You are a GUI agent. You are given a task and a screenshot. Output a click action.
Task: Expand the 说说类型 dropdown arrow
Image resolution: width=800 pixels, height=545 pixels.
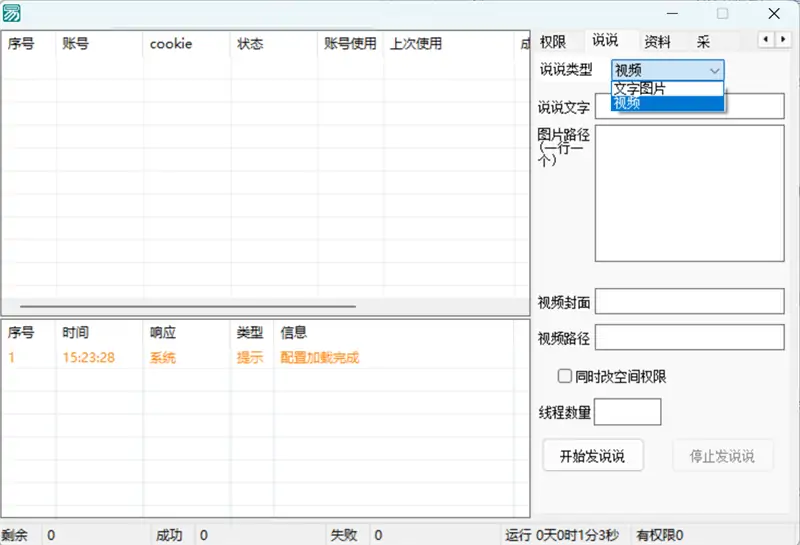714,70
